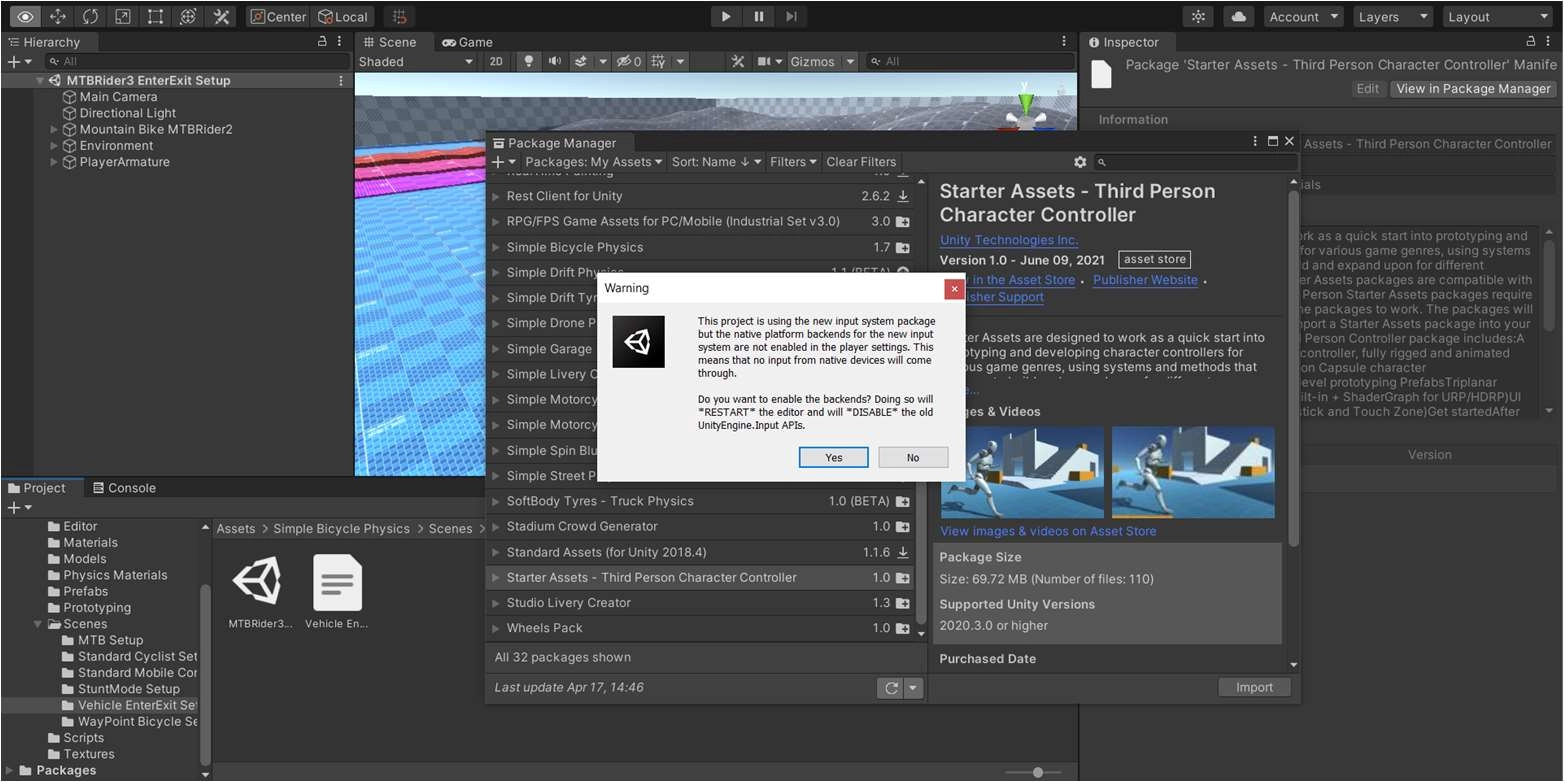Viewport: 1564px width, 782px height.
Task: Click Clear Filters in Package Manager
Action: click(x=861, y=161)
